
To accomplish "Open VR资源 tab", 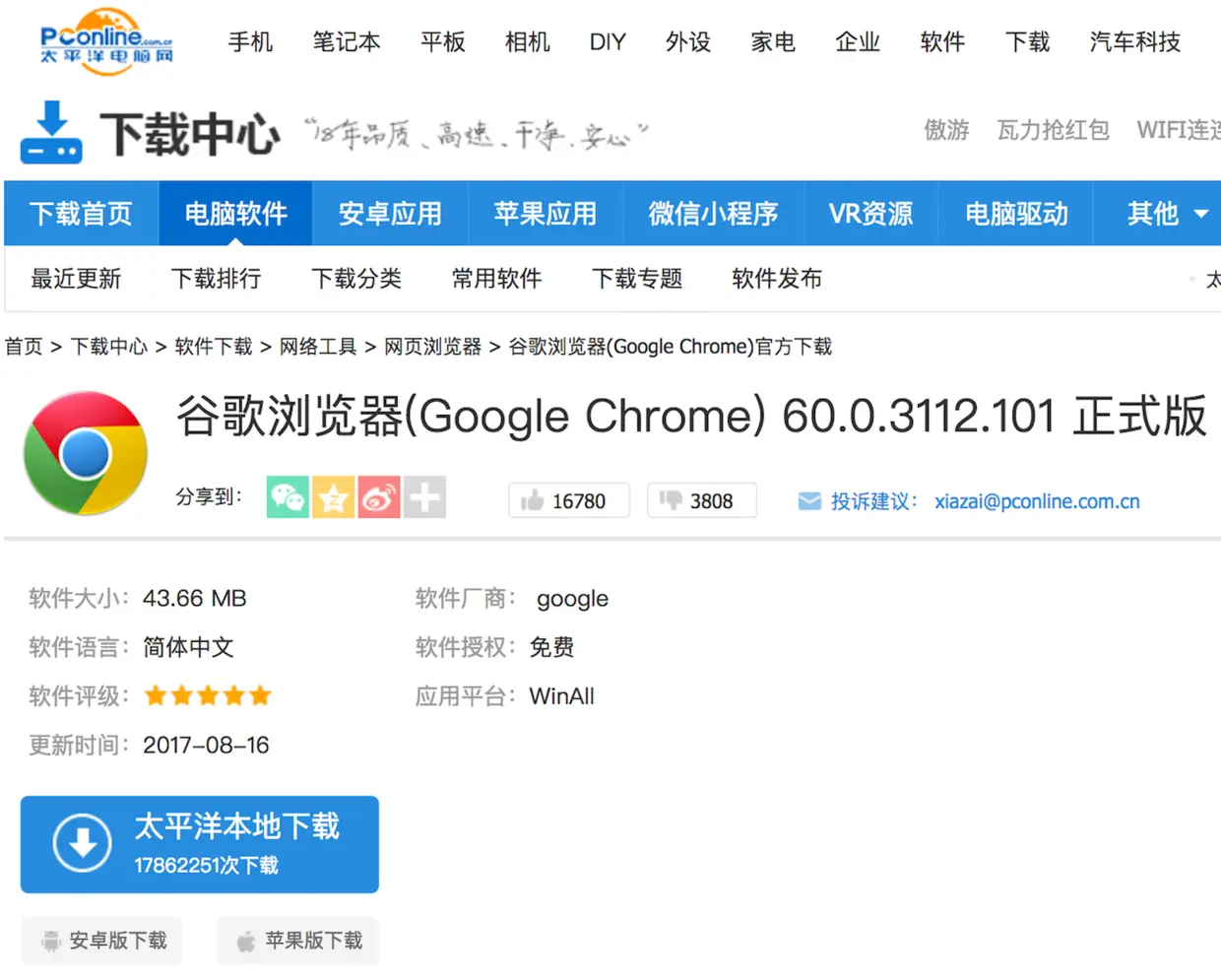I will (870, 214).
